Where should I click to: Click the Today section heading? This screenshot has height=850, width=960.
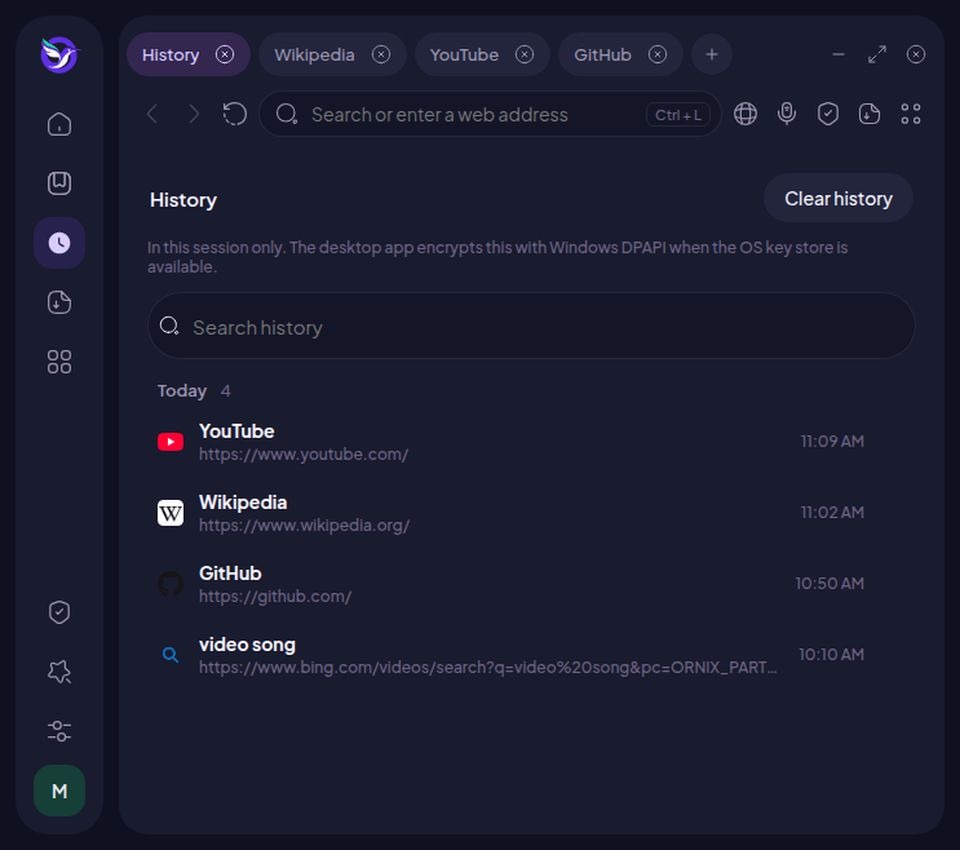coord(182,391)
